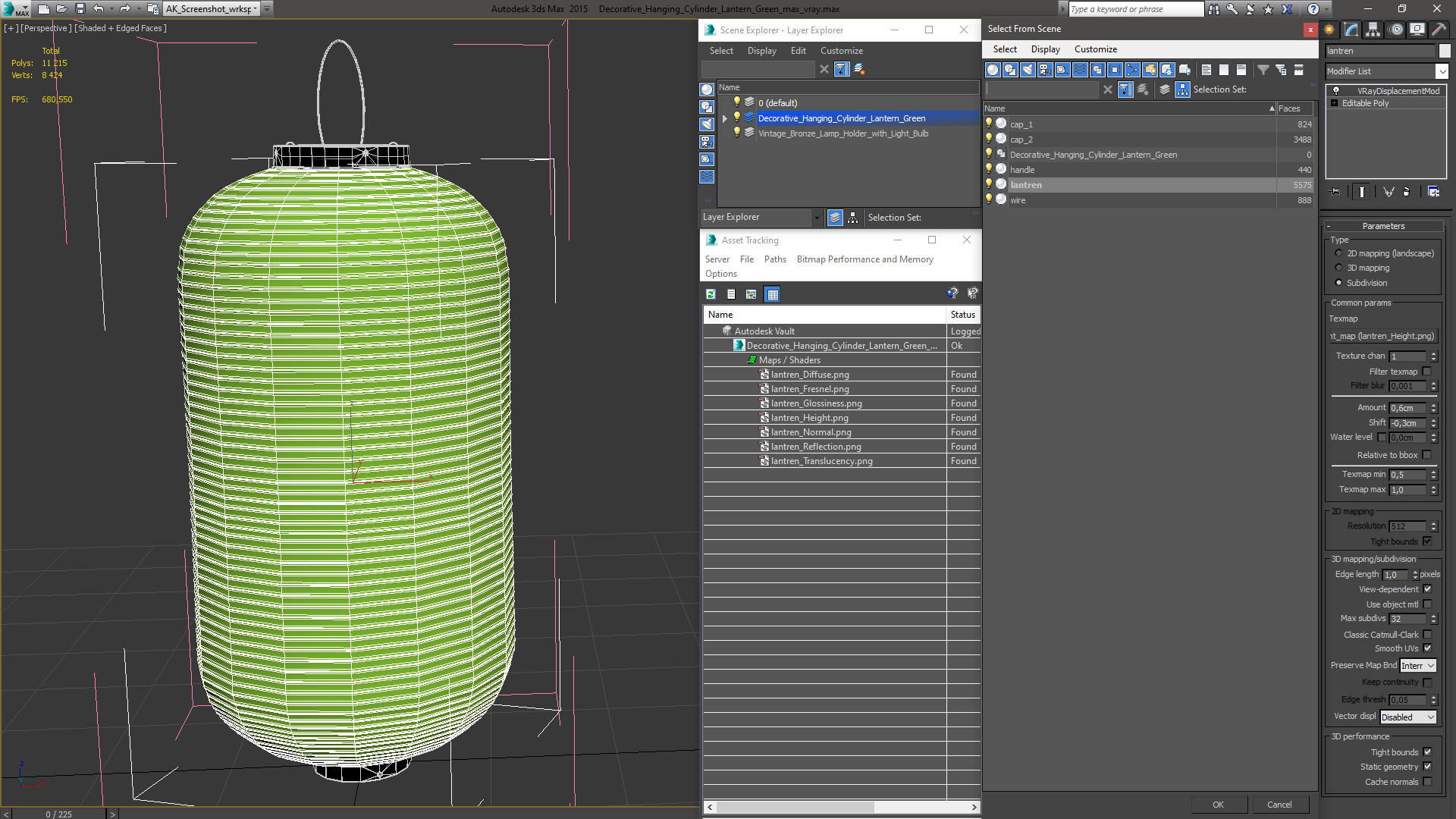This screenshot has width=1456, height=819.
Task: Click the VRayDisplacementMod modifier icon
Action: (1336, 90)
